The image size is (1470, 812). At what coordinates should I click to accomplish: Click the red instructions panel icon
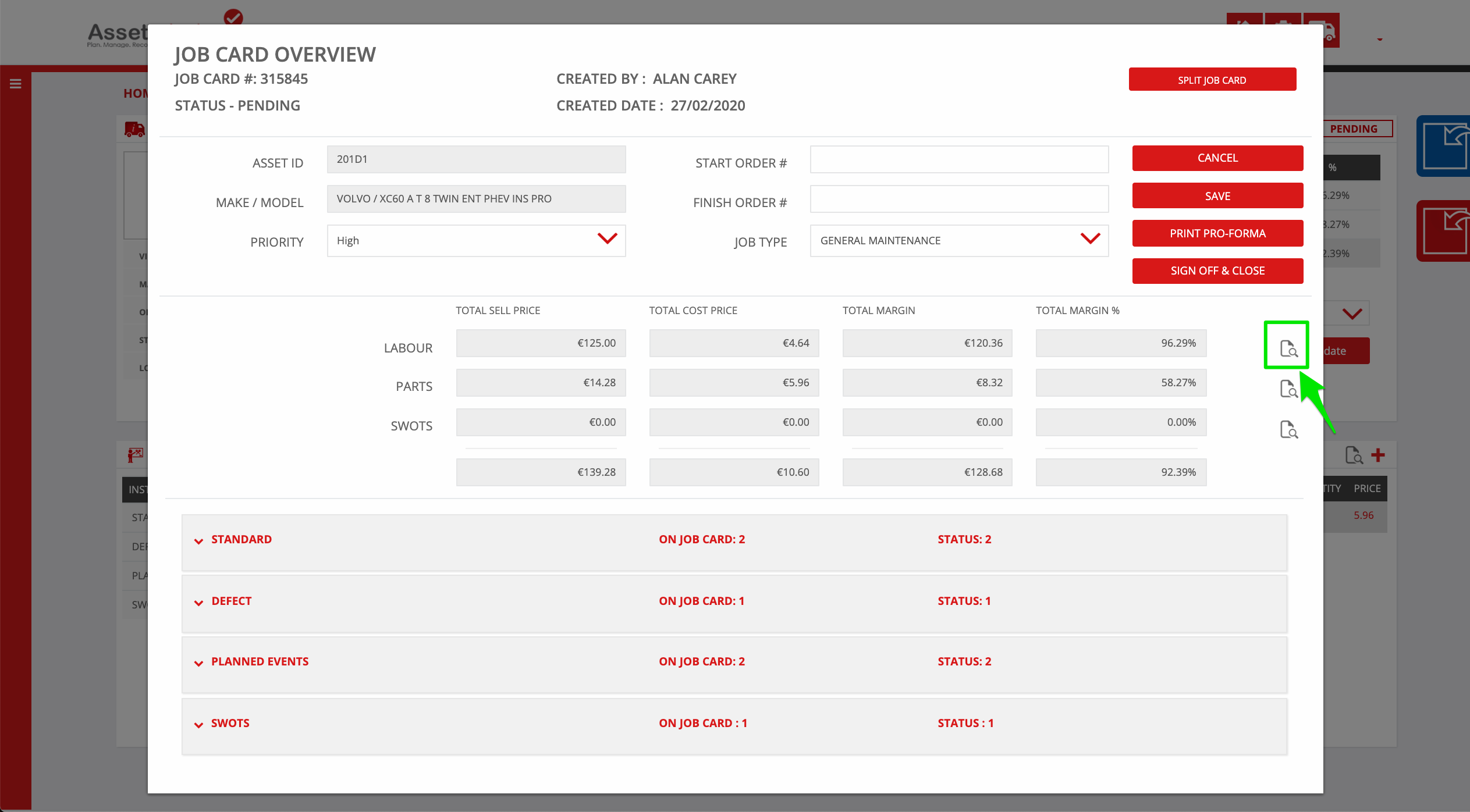pos(135,455)
